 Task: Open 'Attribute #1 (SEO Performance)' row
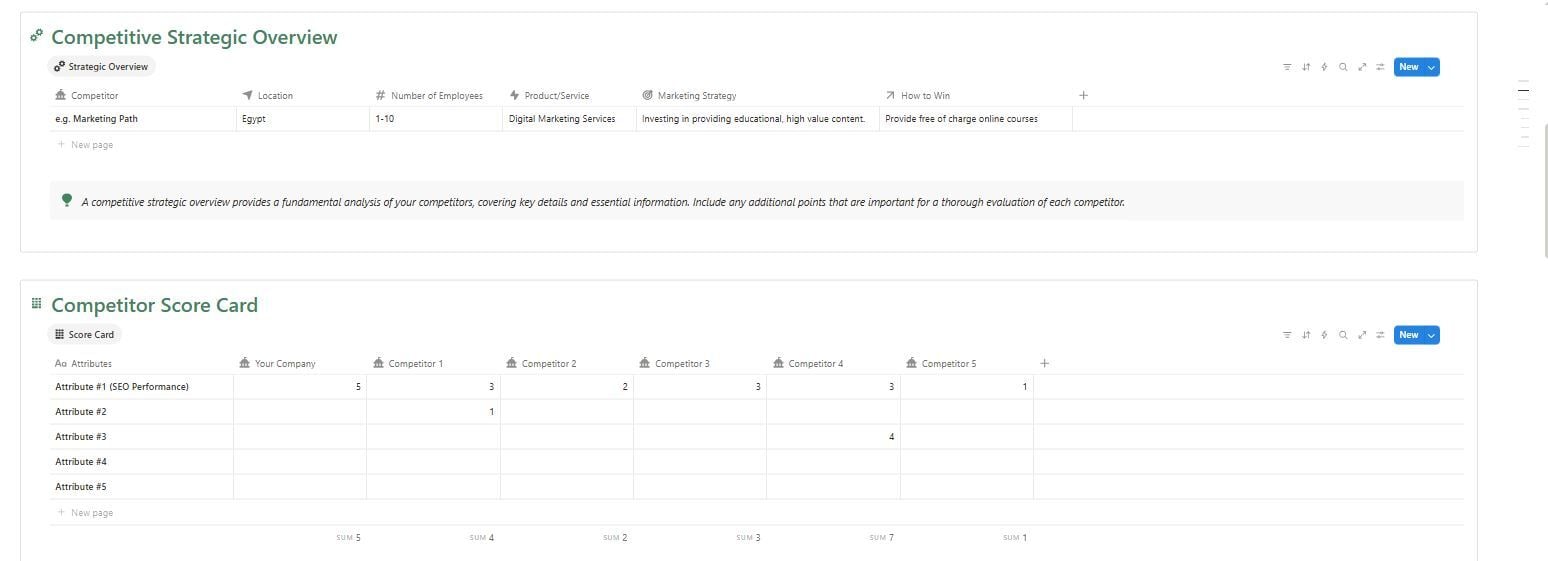point(122,387)
